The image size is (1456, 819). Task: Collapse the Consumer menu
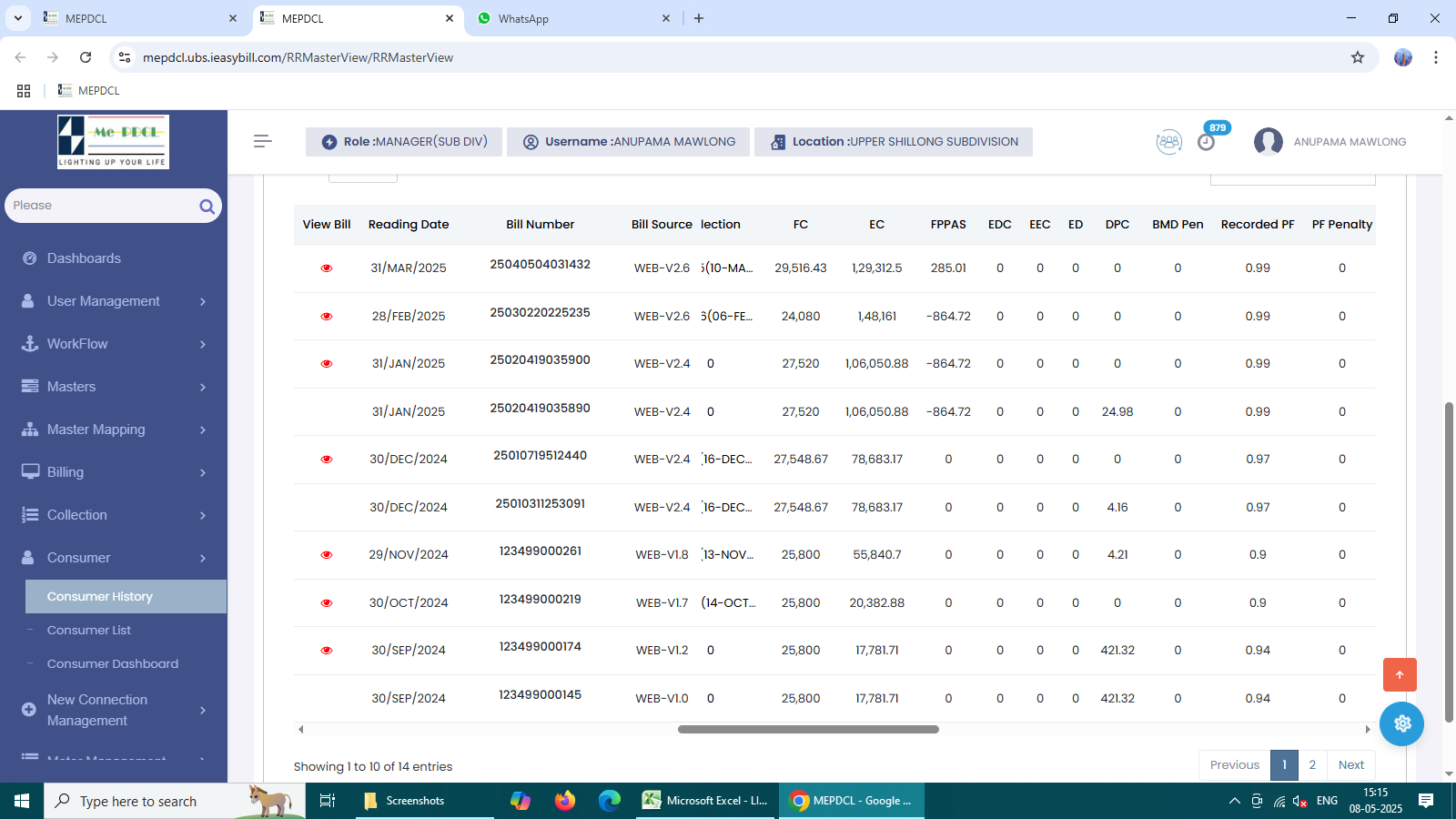[x=114, y=558]
